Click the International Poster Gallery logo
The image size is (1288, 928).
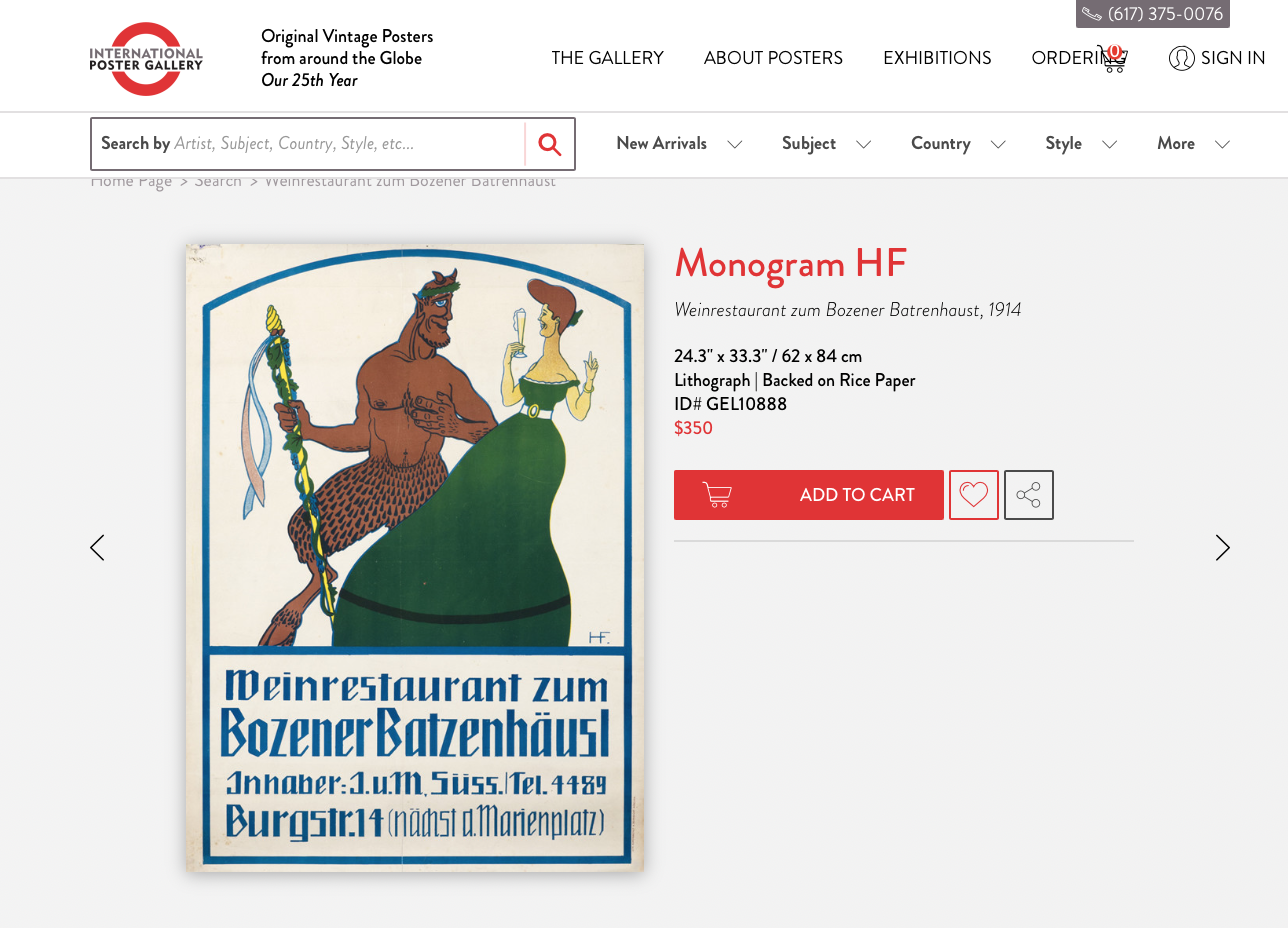pos(146,58)
